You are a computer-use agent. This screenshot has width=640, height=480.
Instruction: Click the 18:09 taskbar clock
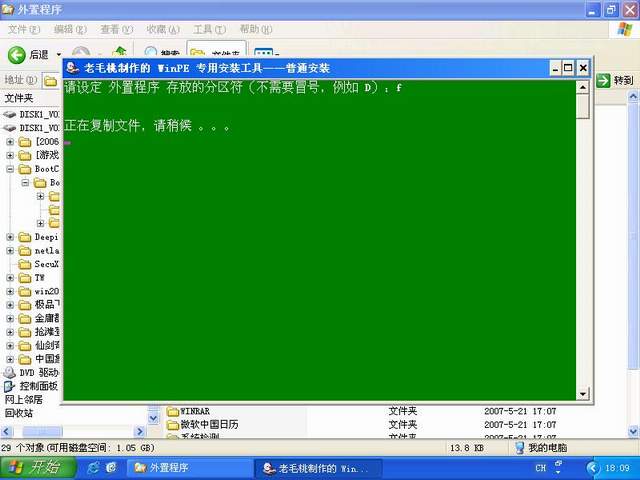point(617,468)
